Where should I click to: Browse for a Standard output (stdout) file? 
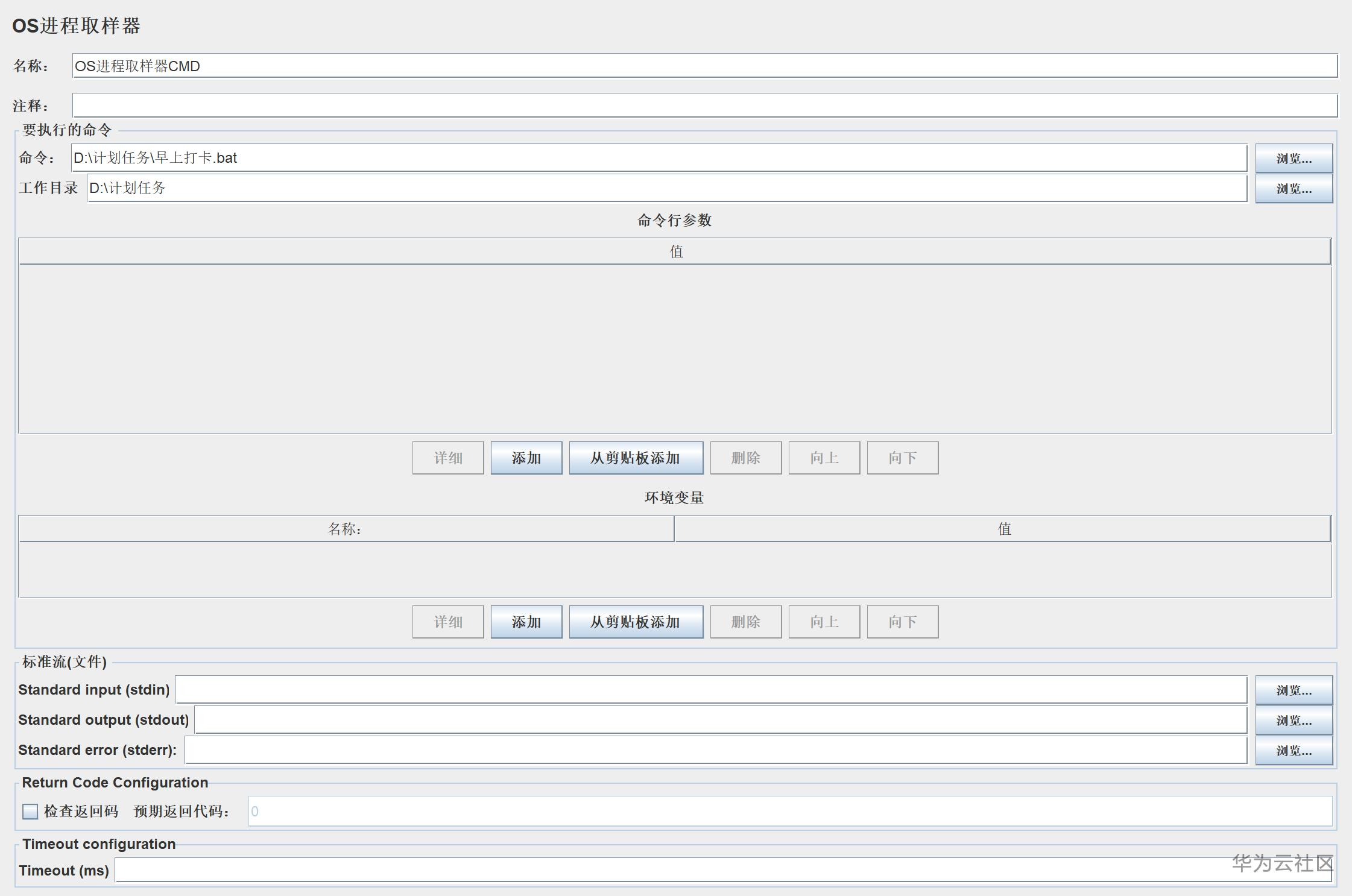(1294, 721)
